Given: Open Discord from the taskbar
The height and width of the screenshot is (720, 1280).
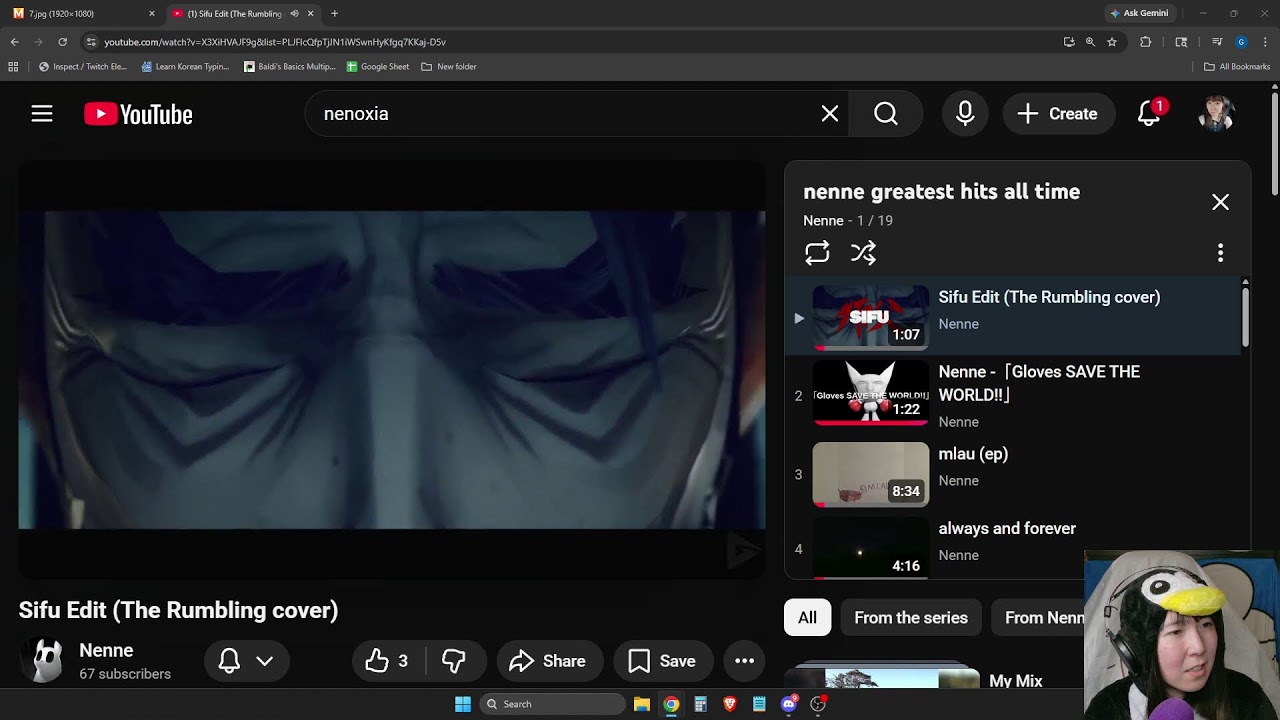Looking at the screenshot, I should point(788,704).
